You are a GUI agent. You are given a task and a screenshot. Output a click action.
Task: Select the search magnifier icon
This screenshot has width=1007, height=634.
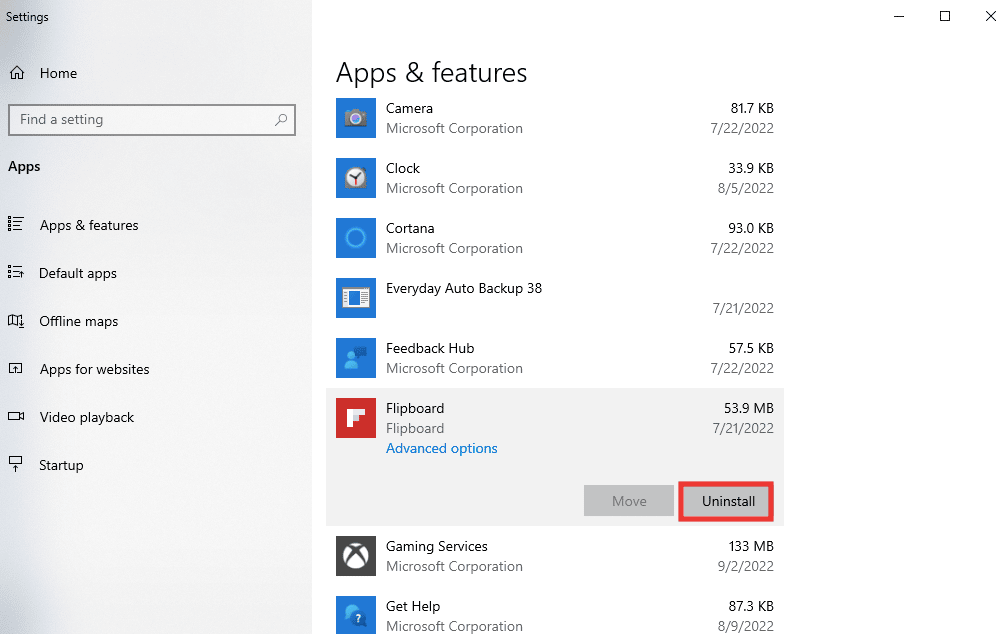281,119
